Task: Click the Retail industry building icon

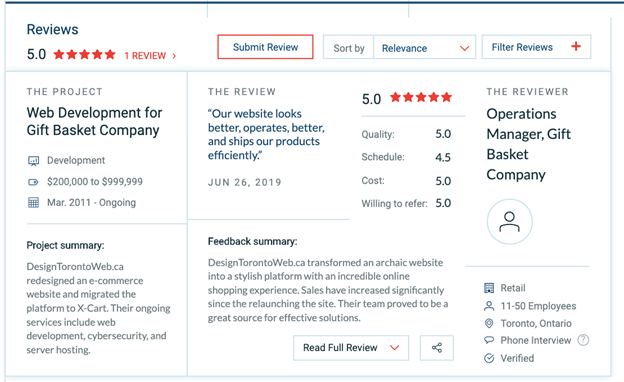Action: 489,288
